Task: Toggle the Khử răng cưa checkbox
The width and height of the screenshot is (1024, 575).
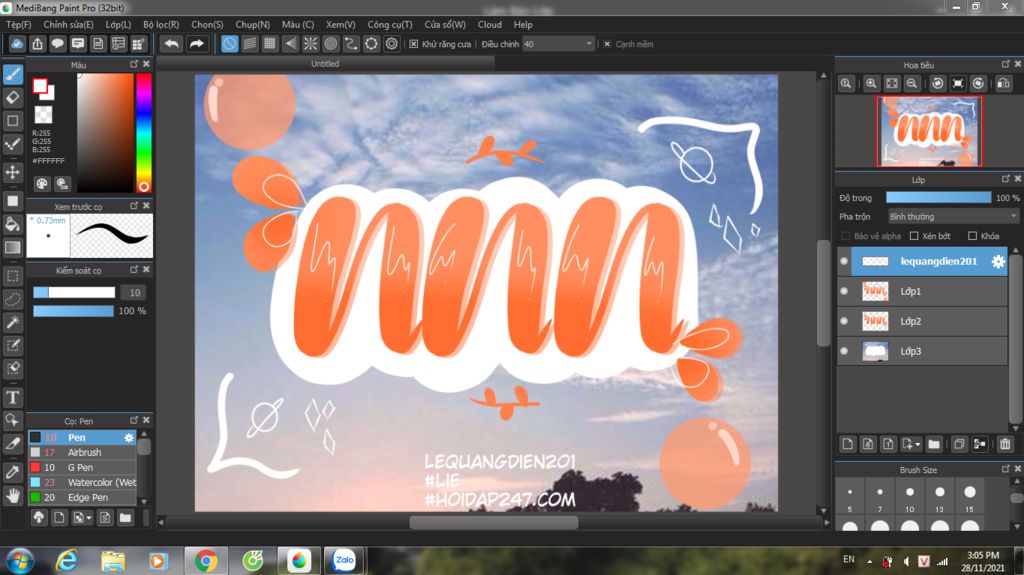Action: [413, 44]
